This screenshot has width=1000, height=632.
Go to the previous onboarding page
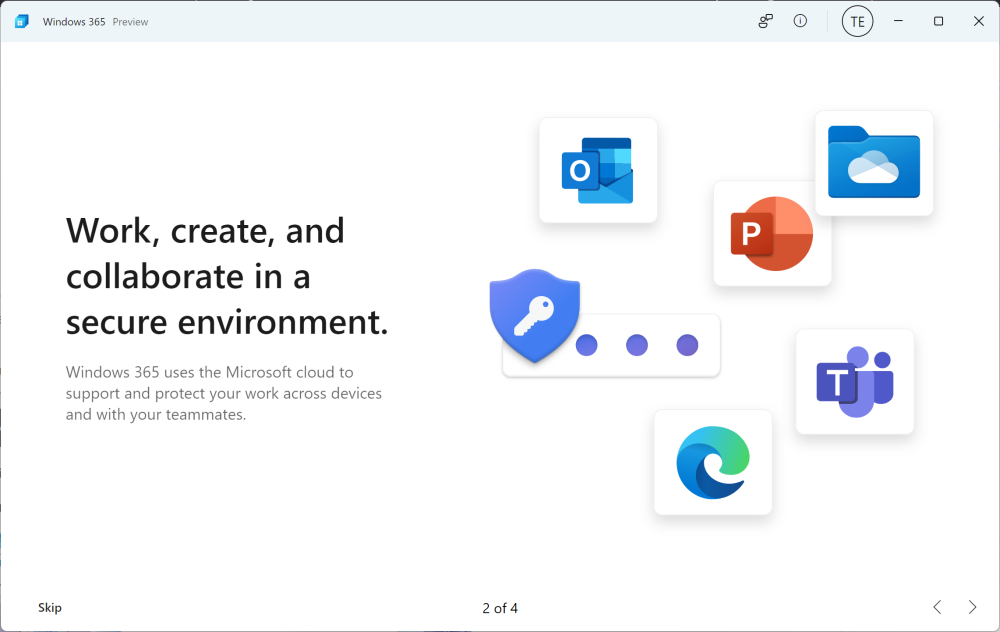coord(937,607)
